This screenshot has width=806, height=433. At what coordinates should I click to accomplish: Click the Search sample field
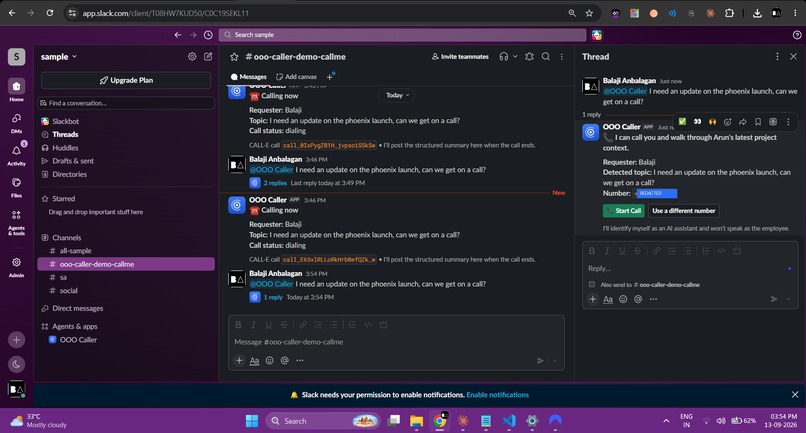(402, 35)
